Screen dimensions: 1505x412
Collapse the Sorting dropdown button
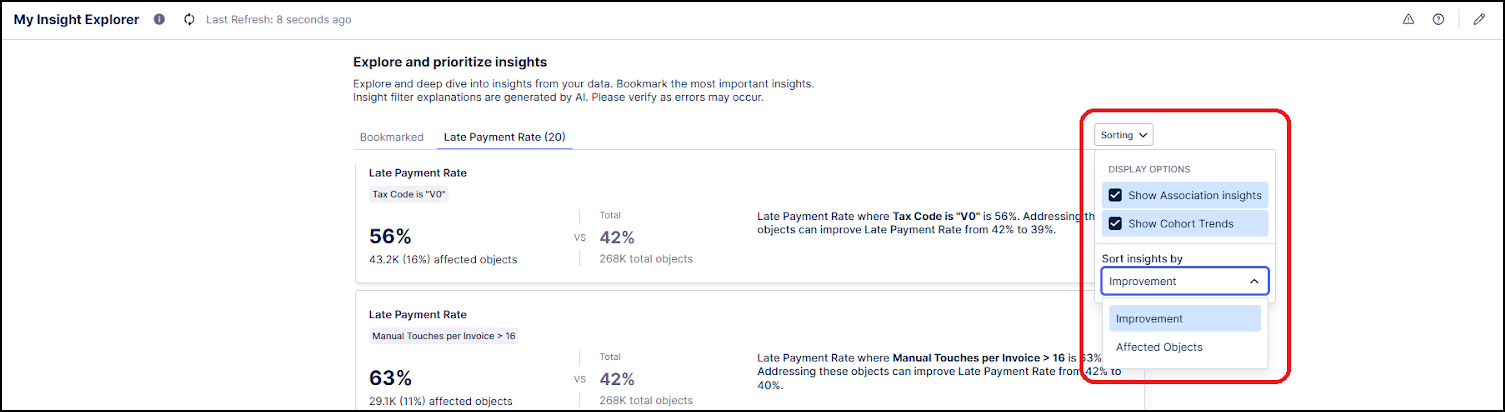coord(1123,134)
